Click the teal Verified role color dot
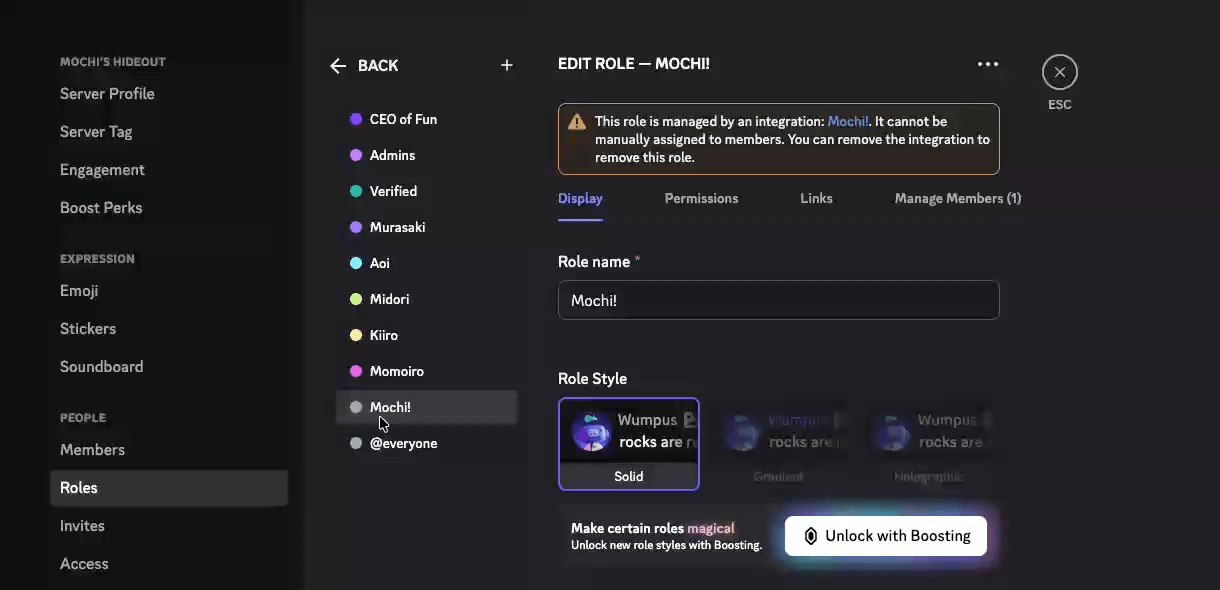Viewport: 1220px width, 590px height. 356,191
